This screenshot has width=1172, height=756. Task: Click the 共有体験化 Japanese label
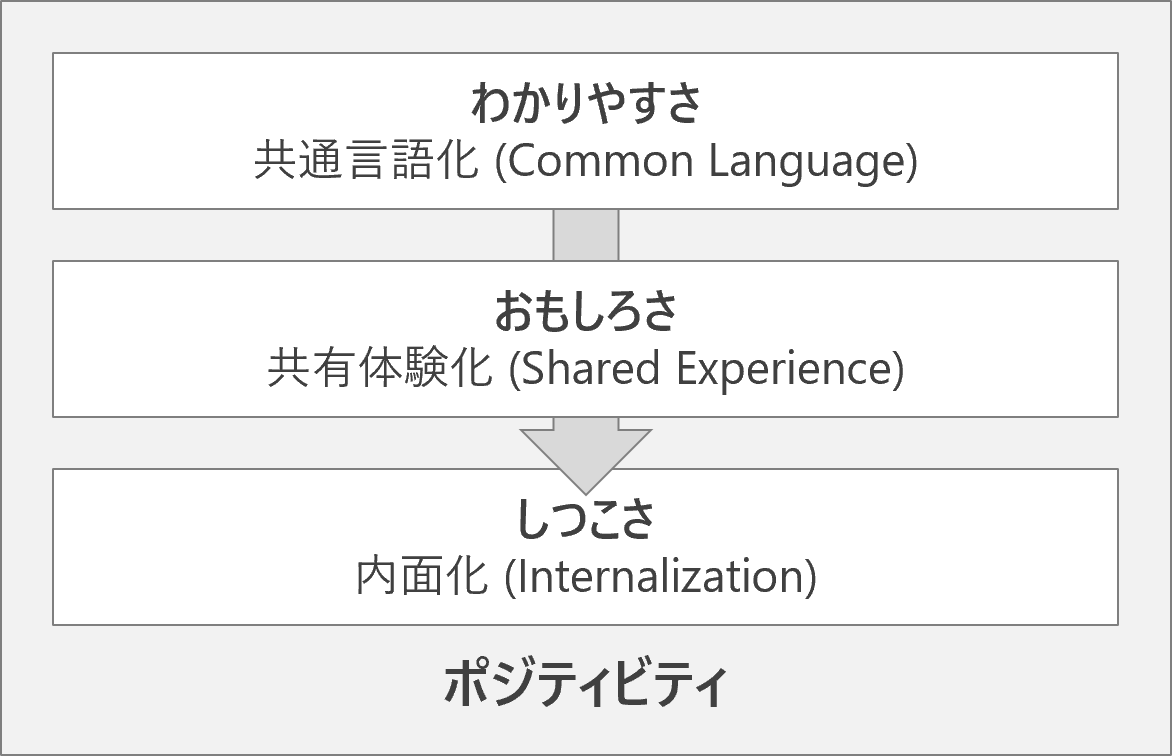380,369
